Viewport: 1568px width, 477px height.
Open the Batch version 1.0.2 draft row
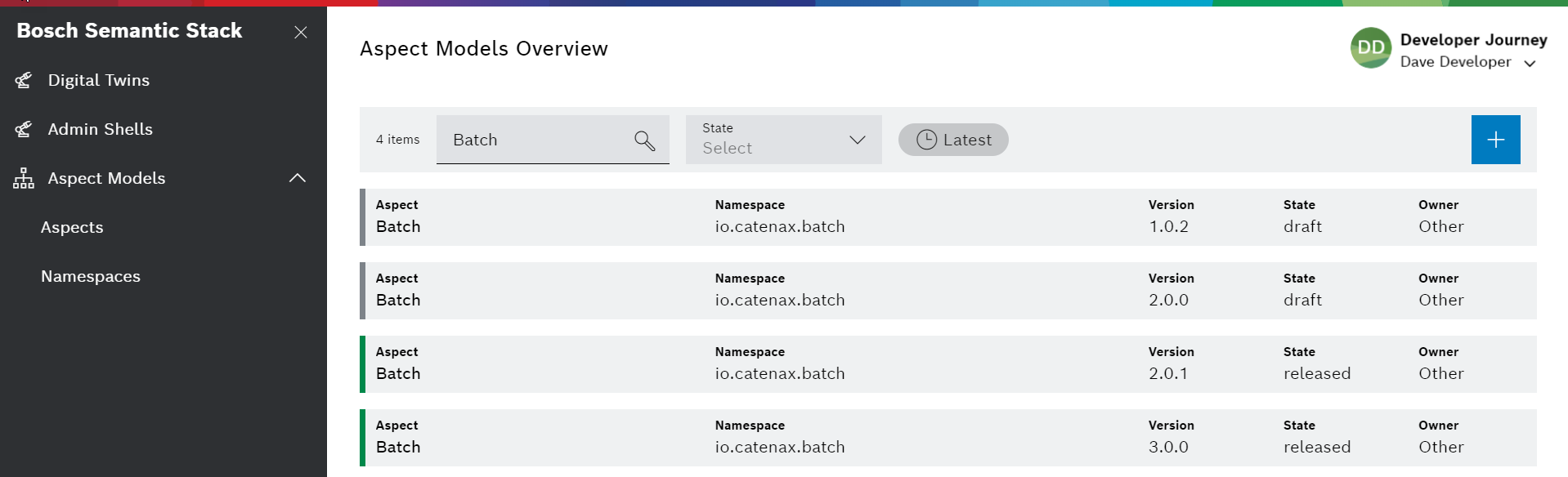[x=948, y=217]
